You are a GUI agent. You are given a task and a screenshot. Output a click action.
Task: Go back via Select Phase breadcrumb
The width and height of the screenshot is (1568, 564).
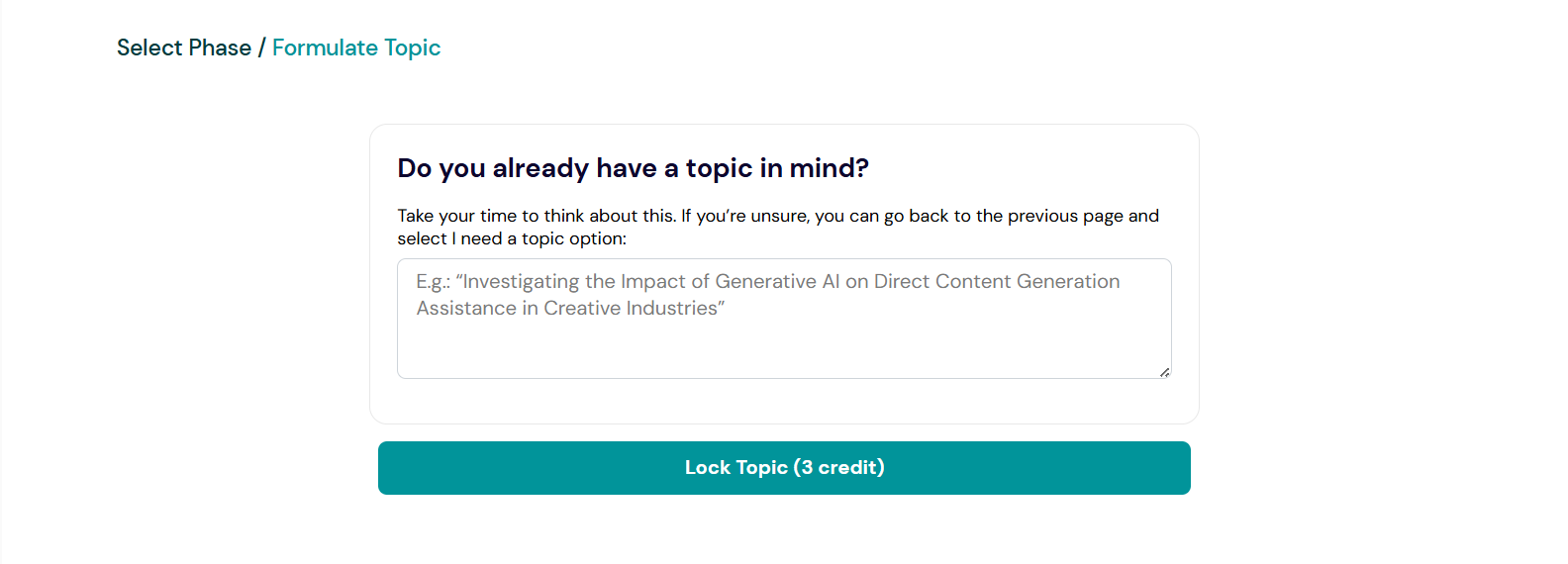pyautogui.click(x=183, y=47)
